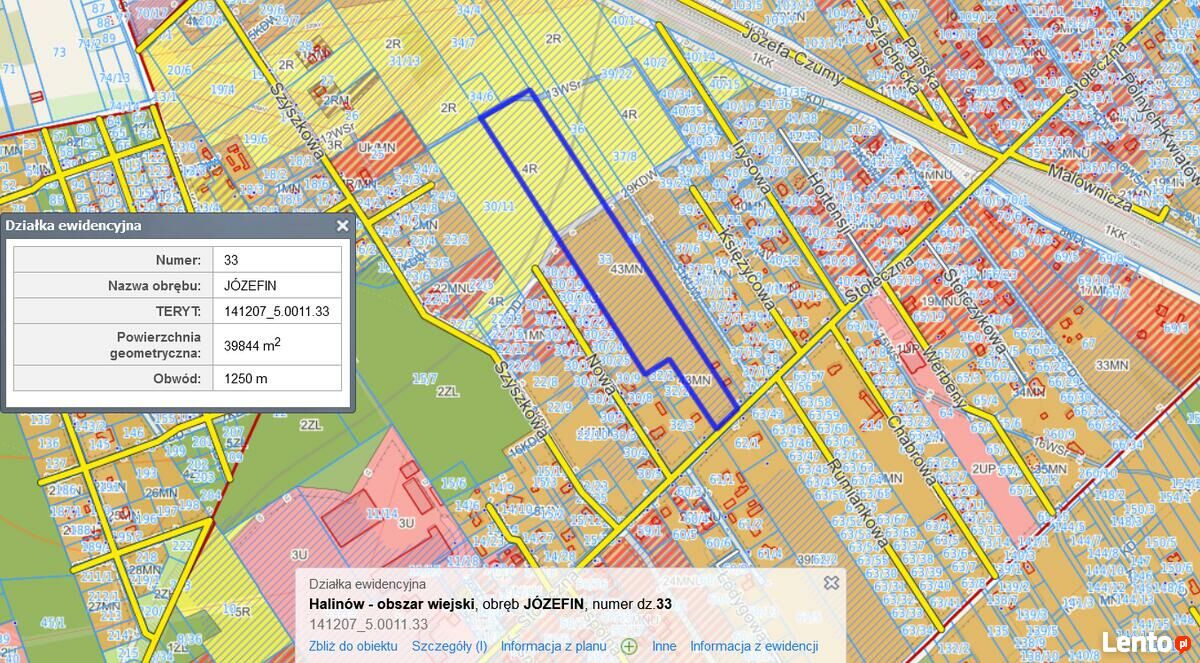Click the 'Szlachecka' street label
Image resolution: width=1200 pixels, height=663 pixels.
[x=892, y=54]
